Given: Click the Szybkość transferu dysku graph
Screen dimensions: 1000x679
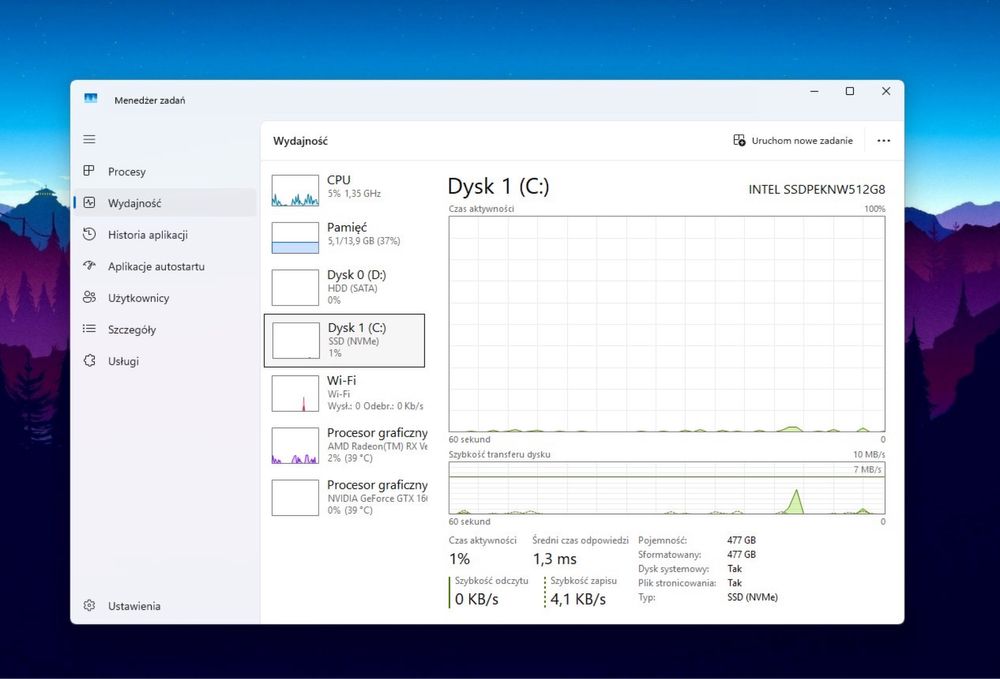Looking at the screenshot, I should pyautogui.click(x=666, y=488).
